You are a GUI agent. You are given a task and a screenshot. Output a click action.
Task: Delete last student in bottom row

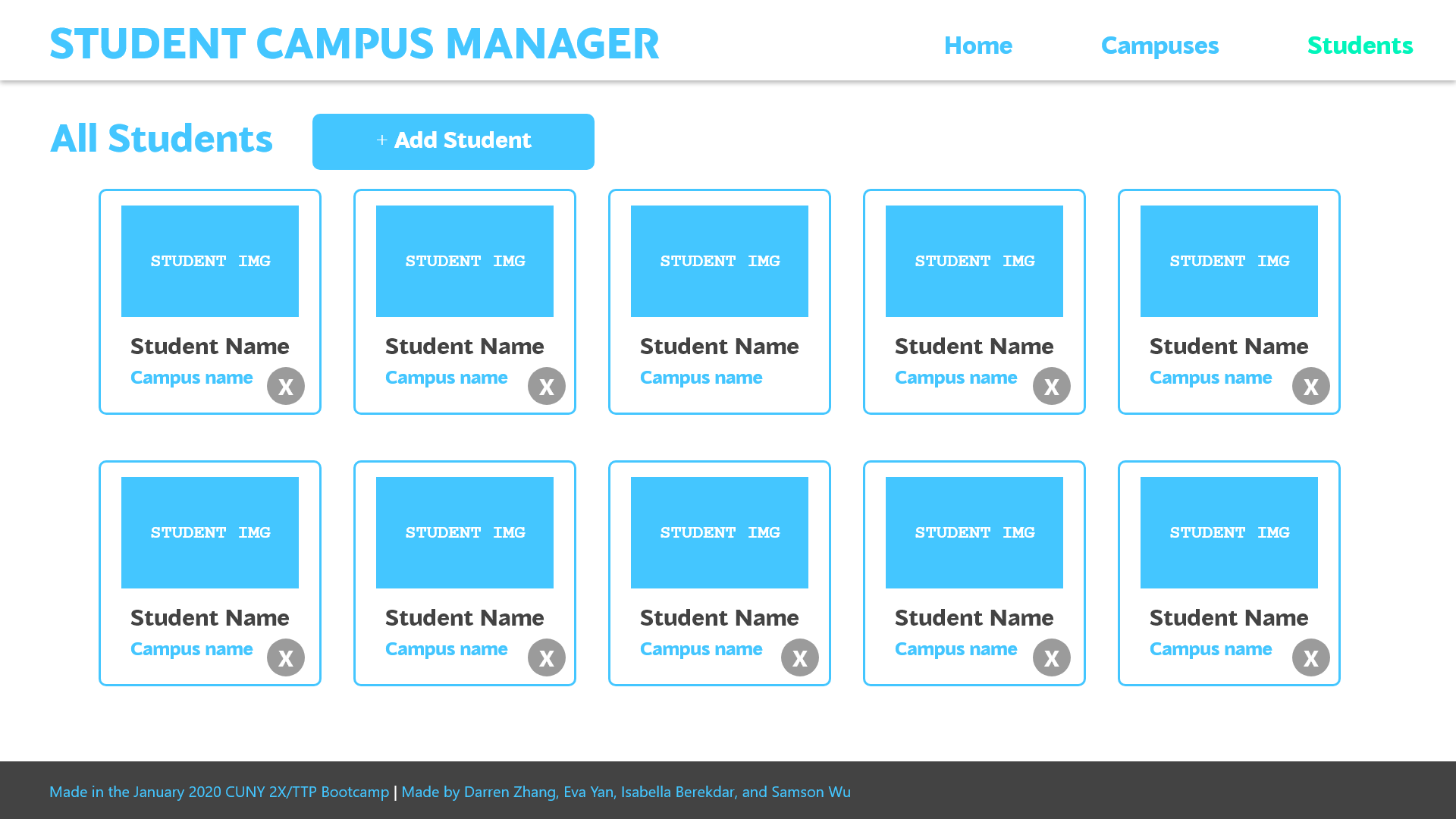pyautogui.click(x=1311, y=657)
